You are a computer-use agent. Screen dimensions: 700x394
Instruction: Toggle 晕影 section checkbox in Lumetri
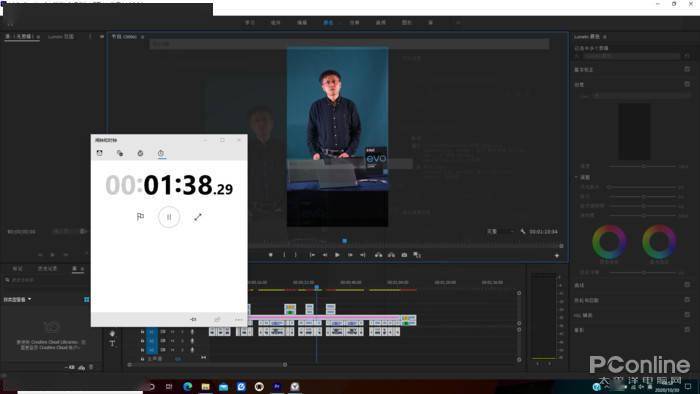(687, 330)
